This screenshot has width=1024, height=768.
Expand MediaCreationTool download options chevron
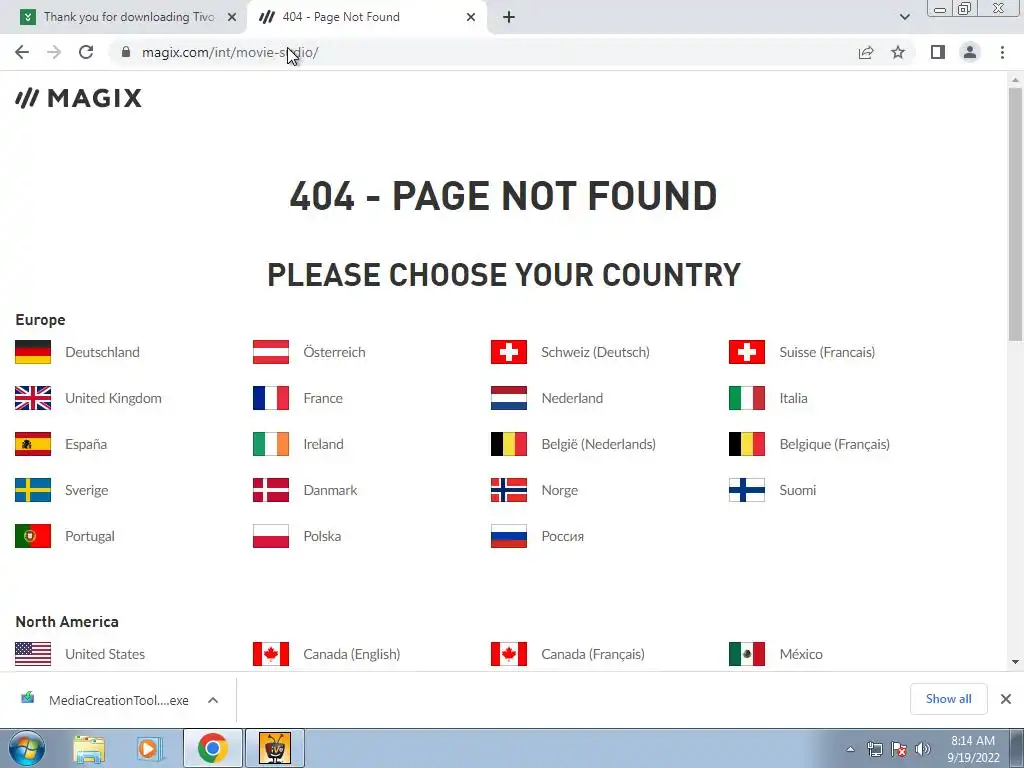coord(213,700)
